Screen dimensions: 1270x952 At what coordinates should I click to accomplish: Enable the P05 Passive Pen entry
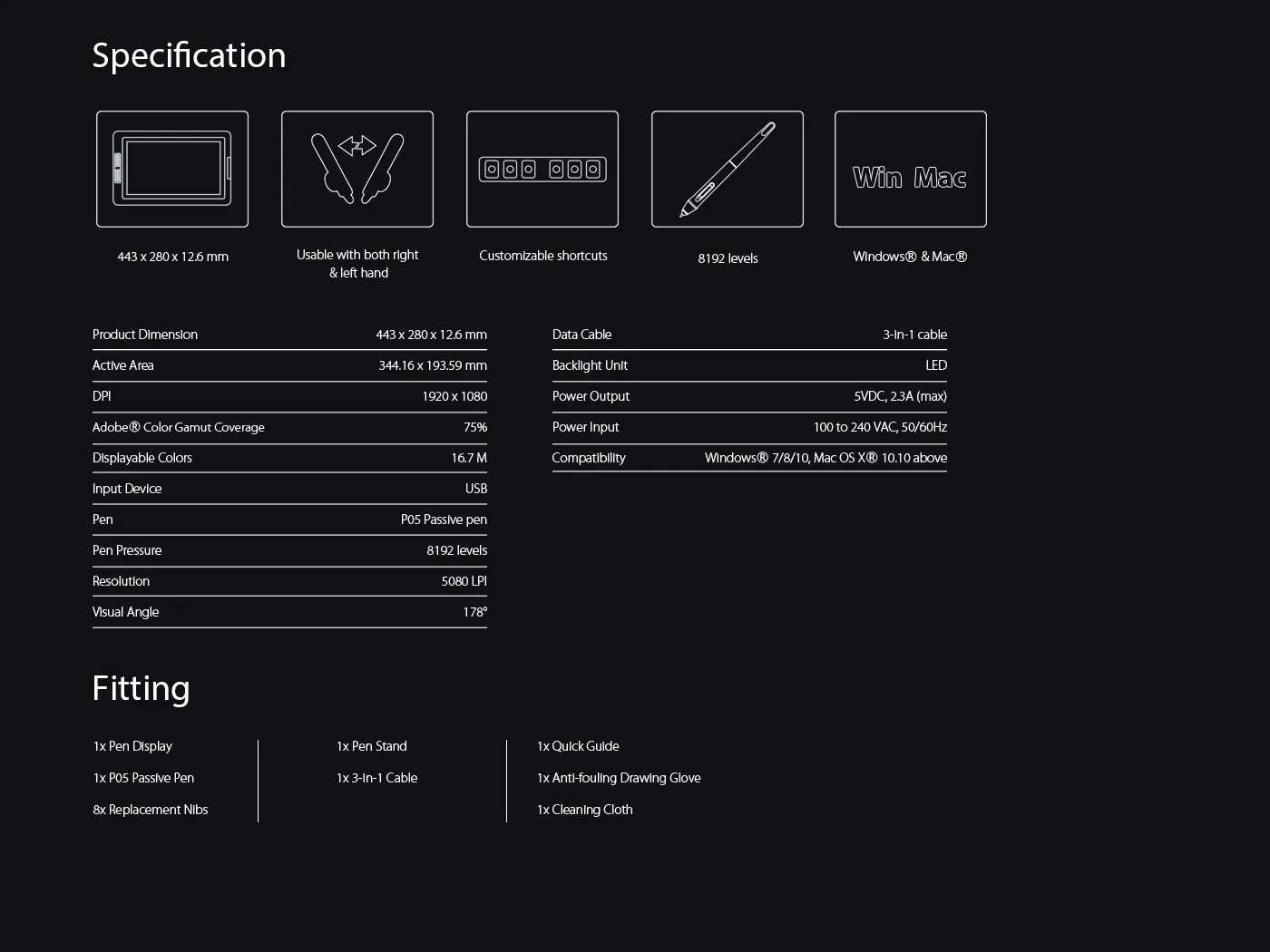point(288,520)
